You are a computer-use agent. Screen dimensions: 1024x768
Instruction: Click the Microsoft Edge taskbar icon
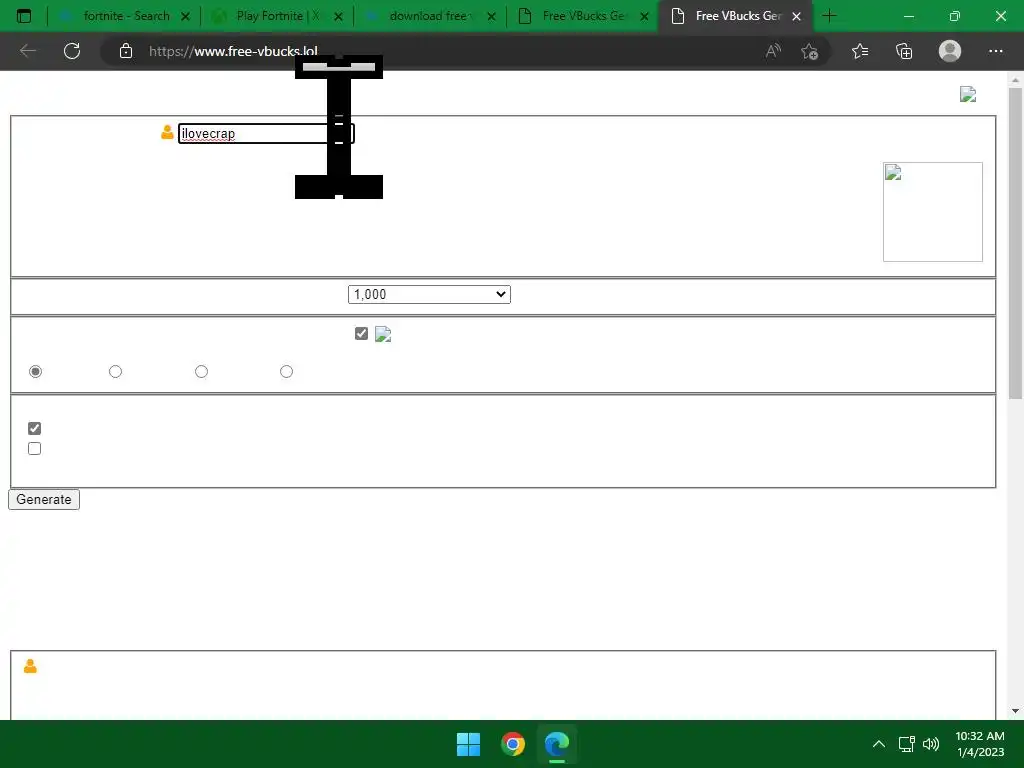(557, 744)
